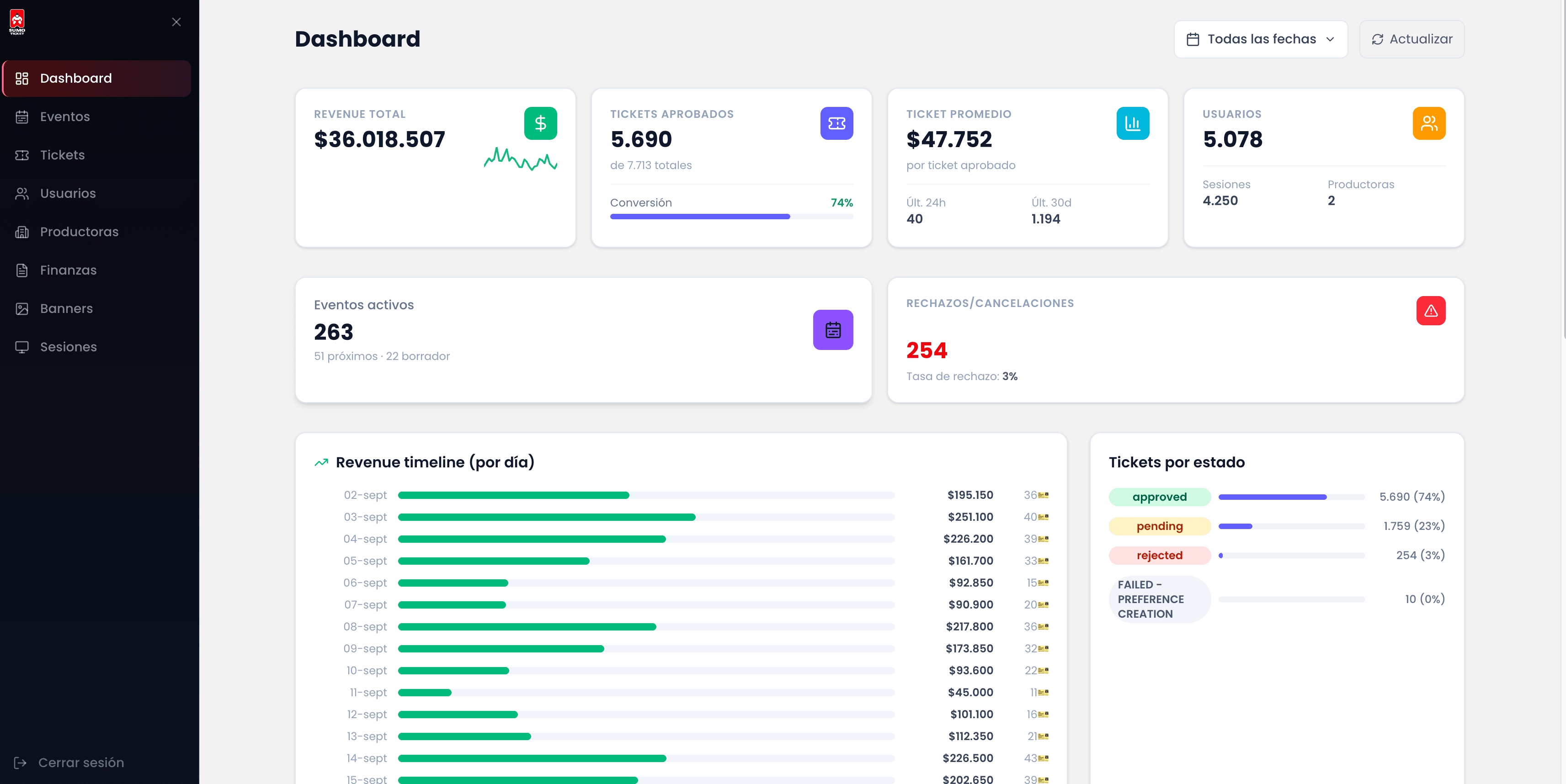Click the page vertical scrollbar
Viewport: 1566px width, 784px height.
(1563, 170)
